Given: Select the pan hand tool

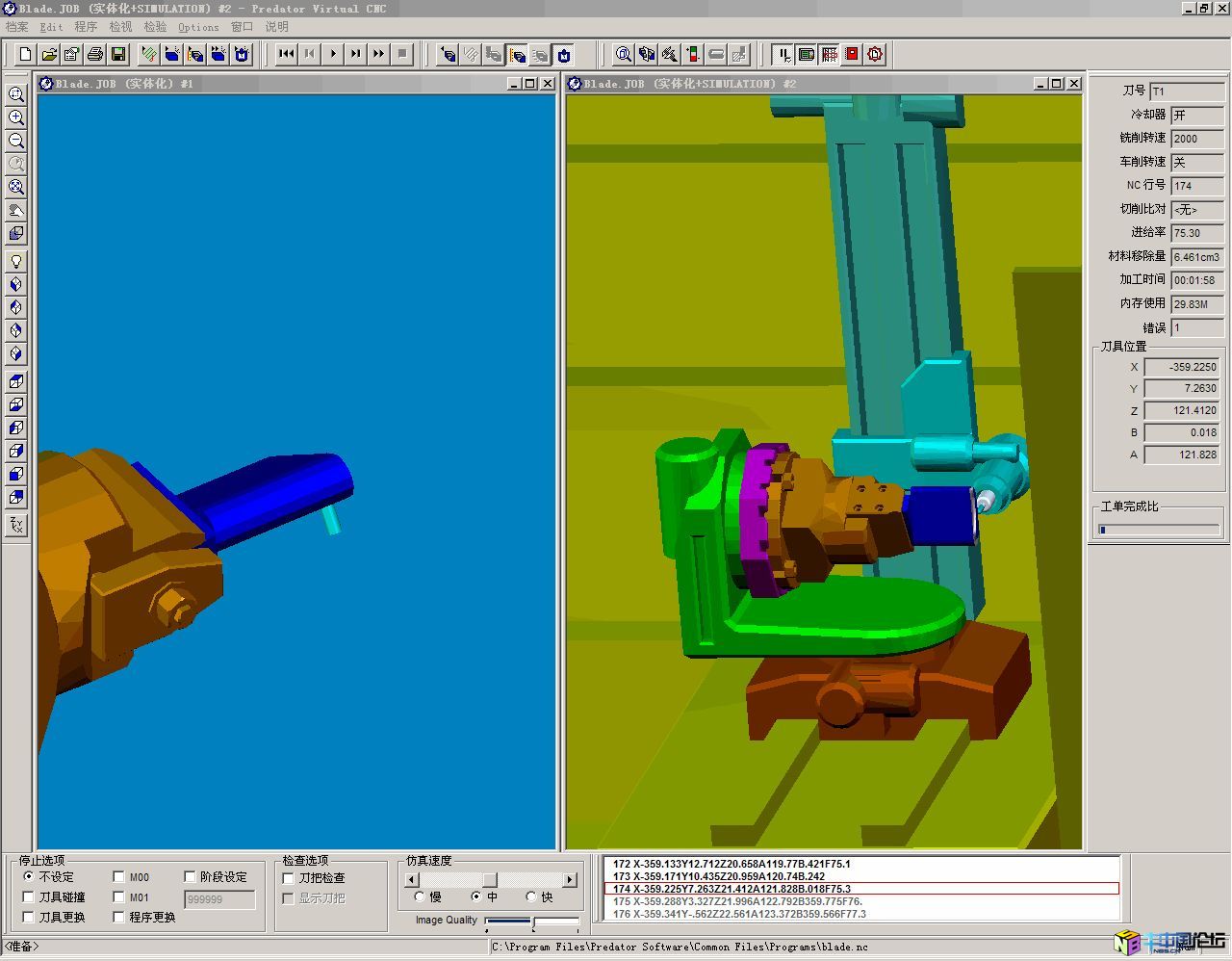Looking at the screenshot, I should (16, 210).
